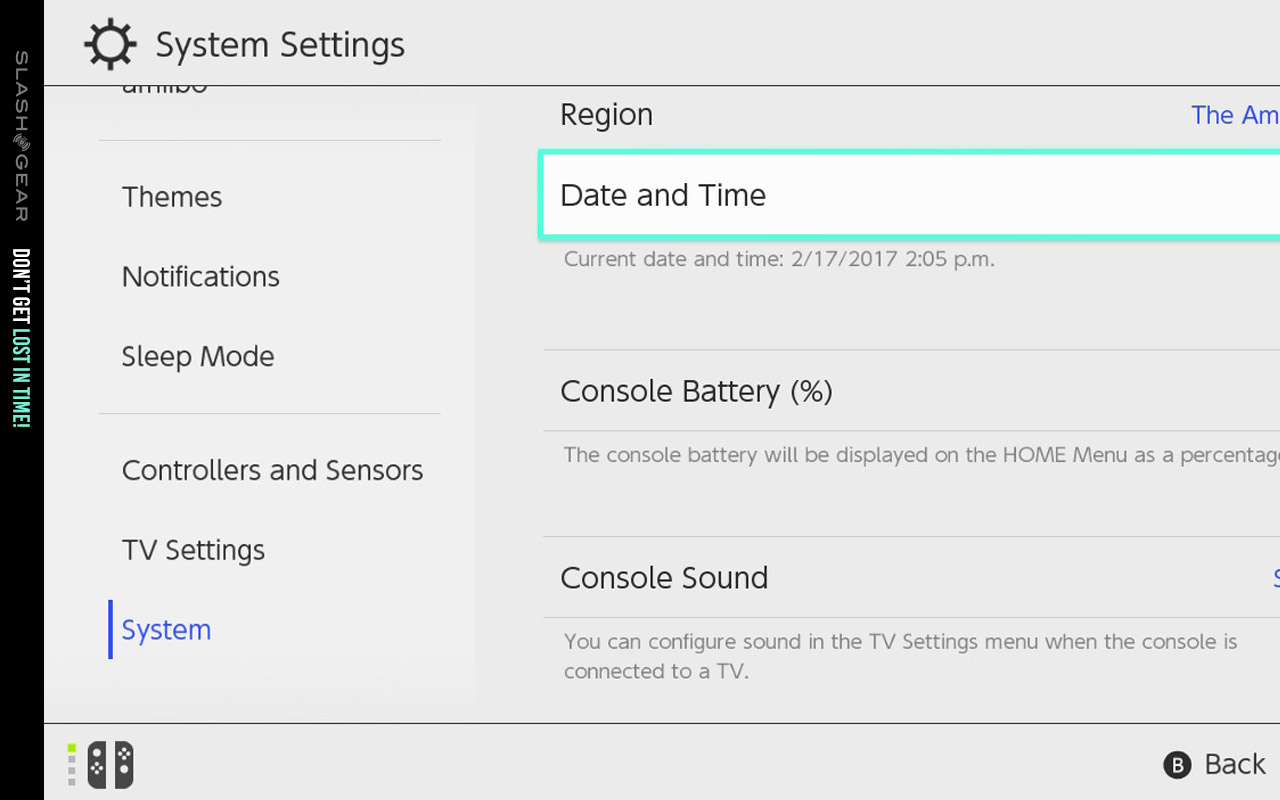
Task: Open the Console Sound setting
Action: [911, 578]
